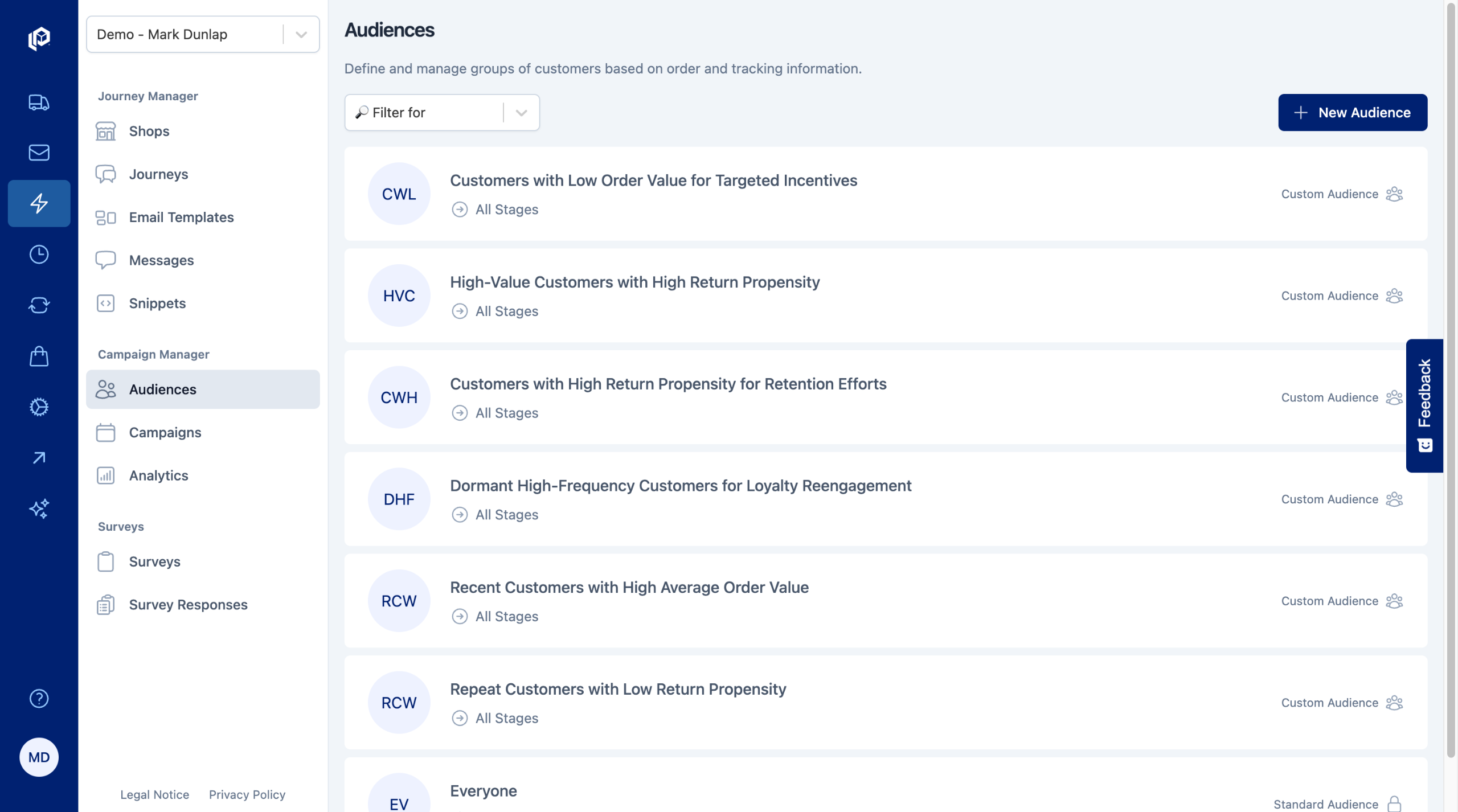Click the New Audience button
Image resolution: width=1458 pixels, height=812 pixels.
tap(1352, 113)
